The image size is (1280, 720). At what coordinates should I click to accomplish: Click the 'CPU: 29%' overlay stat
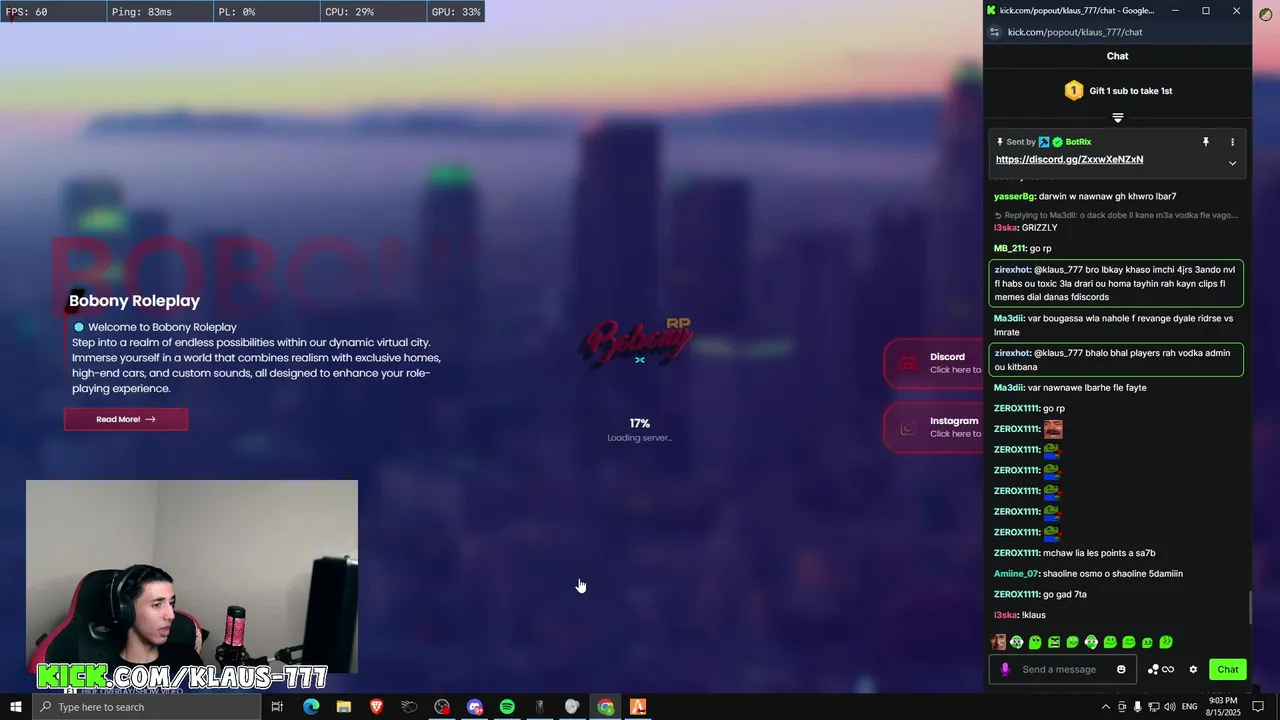(349, 12)
